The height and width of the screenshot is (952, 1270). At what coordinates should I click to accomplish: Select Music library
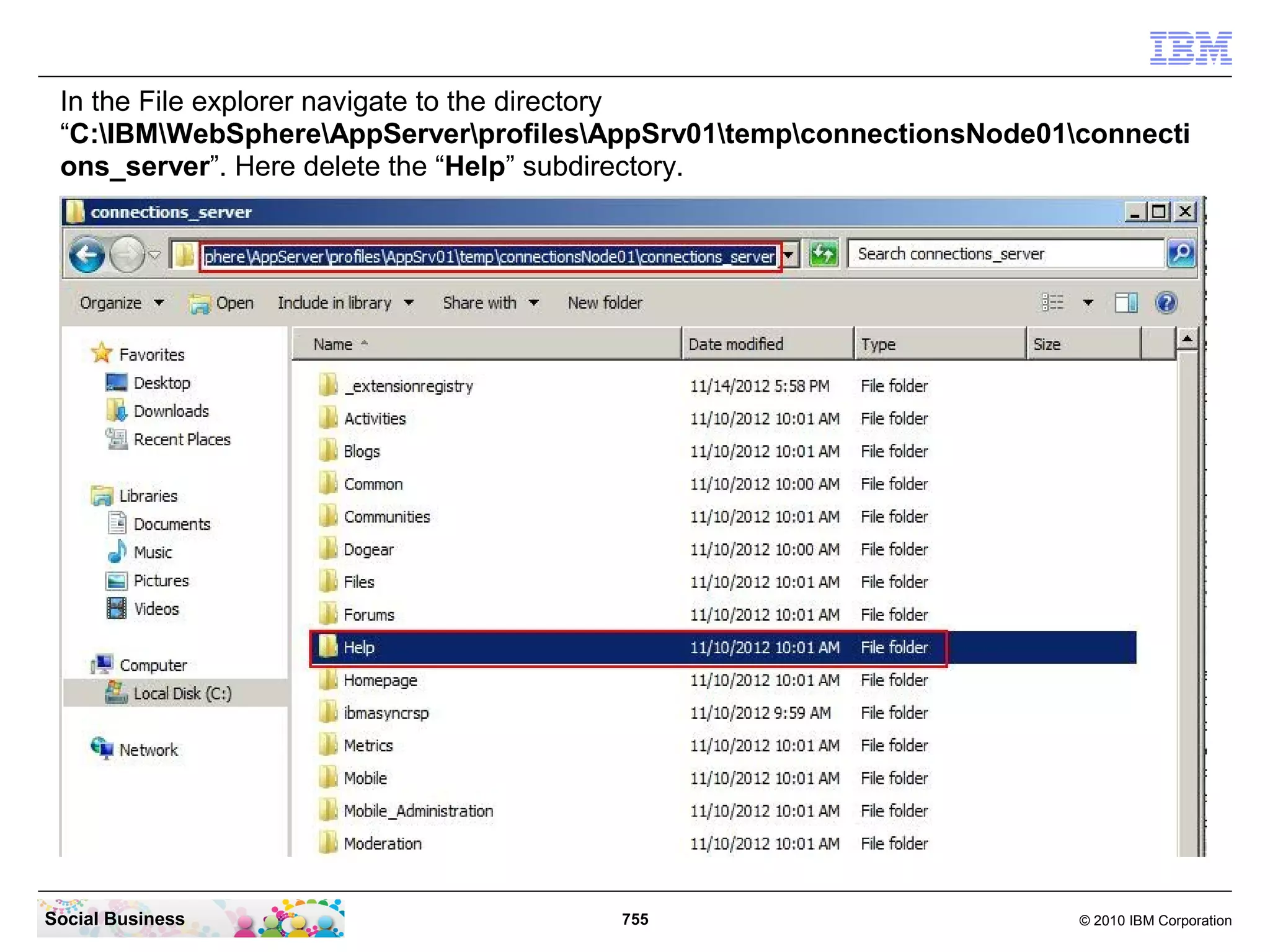click(x=153, y=553)
